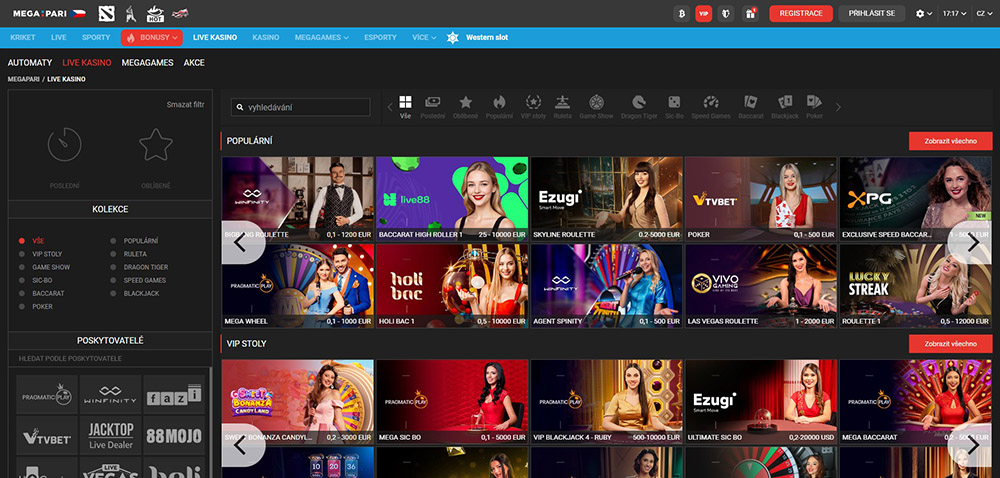Select the Poslední category icon
1000x478 pixels.
point(433,102)
